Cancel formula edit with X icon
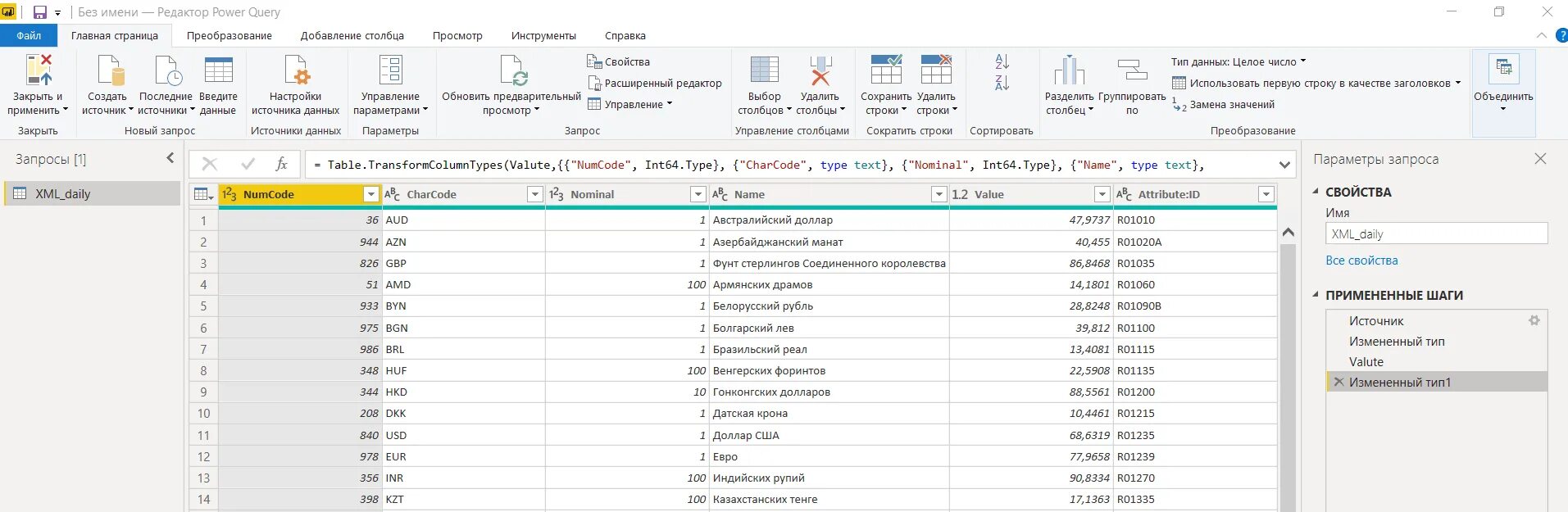1568x512 pixels. point(210,164)
